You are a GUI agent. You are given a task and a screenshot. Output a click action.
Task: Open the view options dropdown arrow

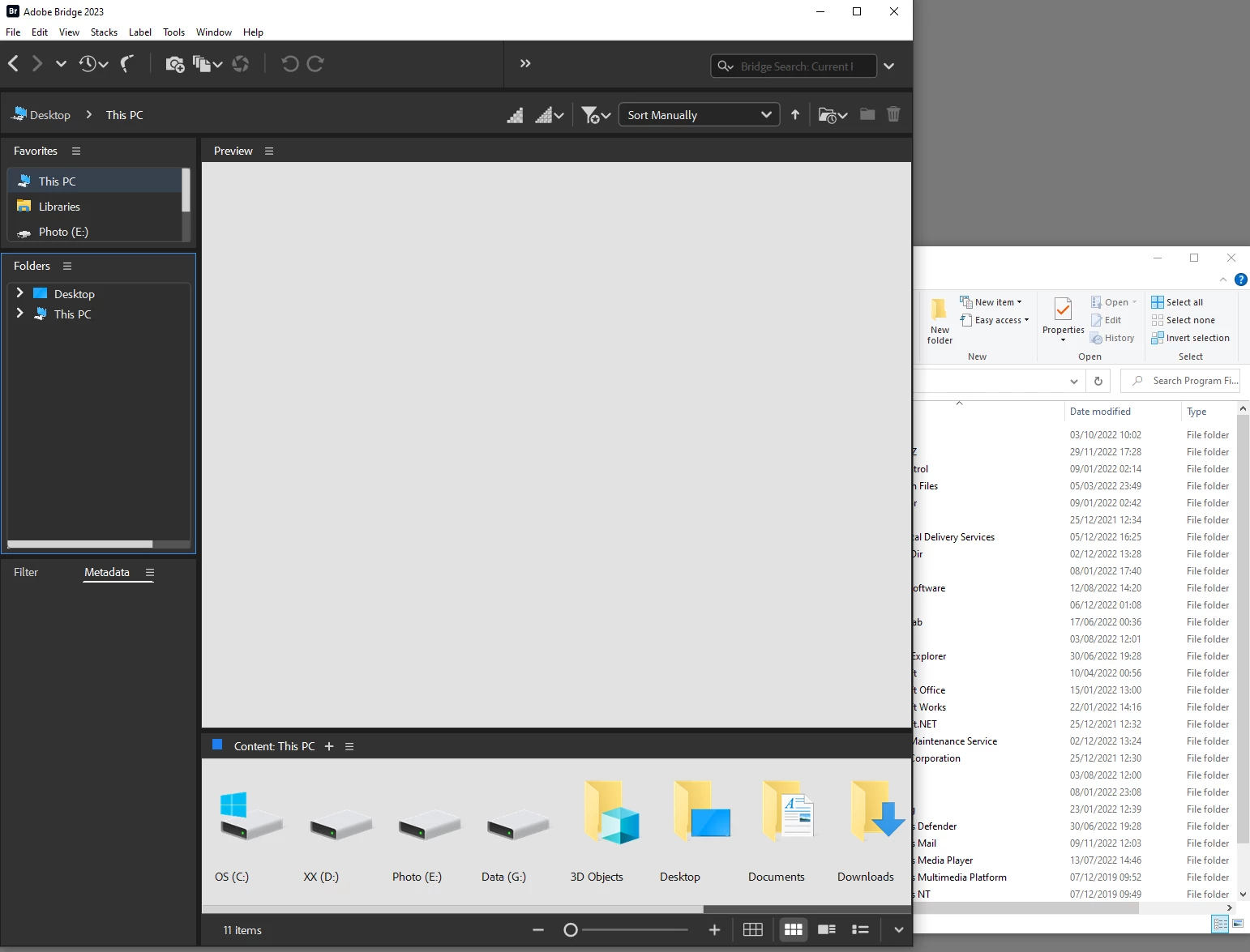tap(899, 930)
